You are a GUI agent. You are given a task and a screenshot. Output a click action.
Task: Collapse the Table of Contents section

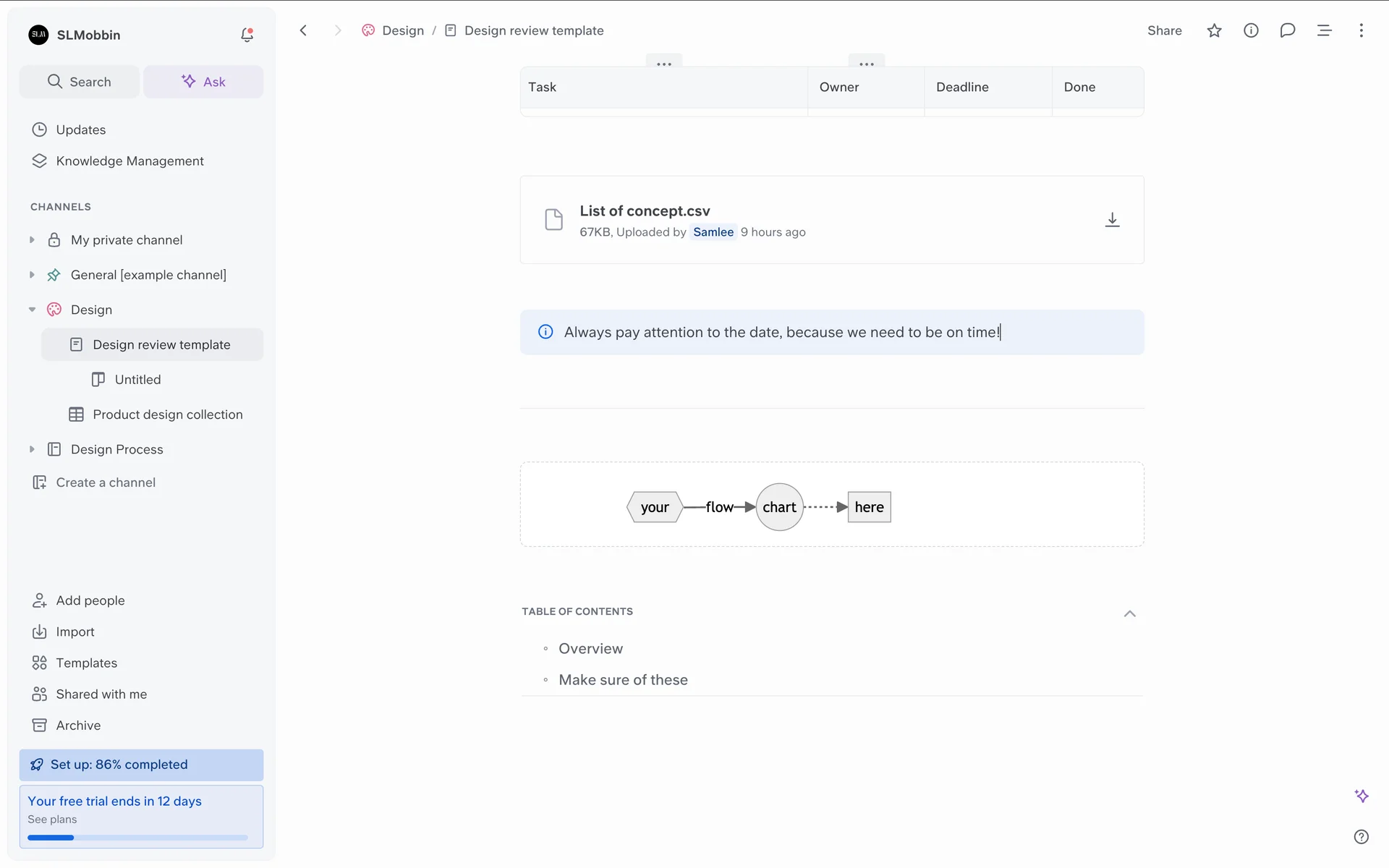[x=1129, y=613]
